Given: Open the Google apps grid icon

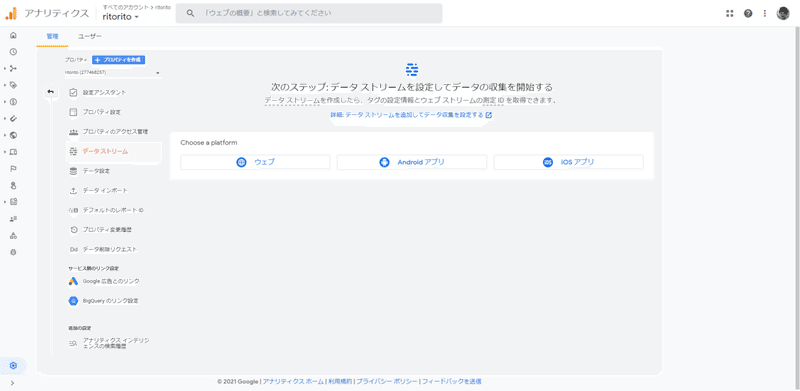Looking at the screenshot, I should pyautogui.click(x=730, y=13).
